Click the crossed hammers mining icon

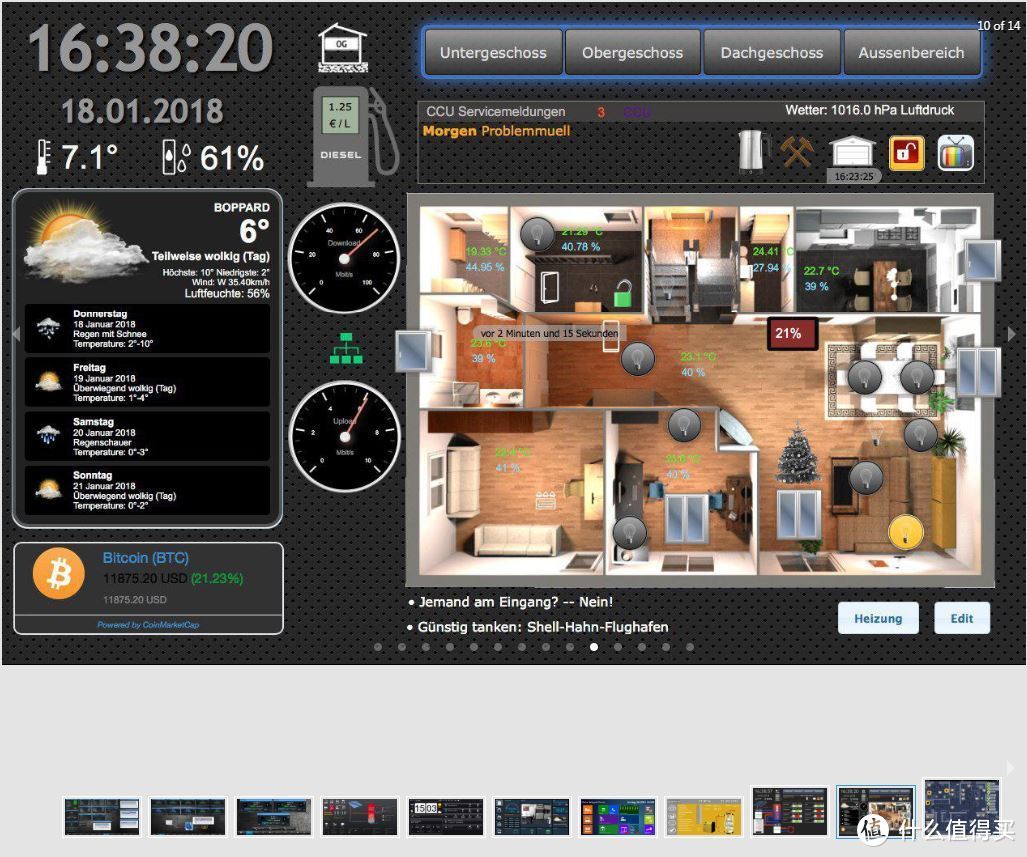(x=798, y=152)
